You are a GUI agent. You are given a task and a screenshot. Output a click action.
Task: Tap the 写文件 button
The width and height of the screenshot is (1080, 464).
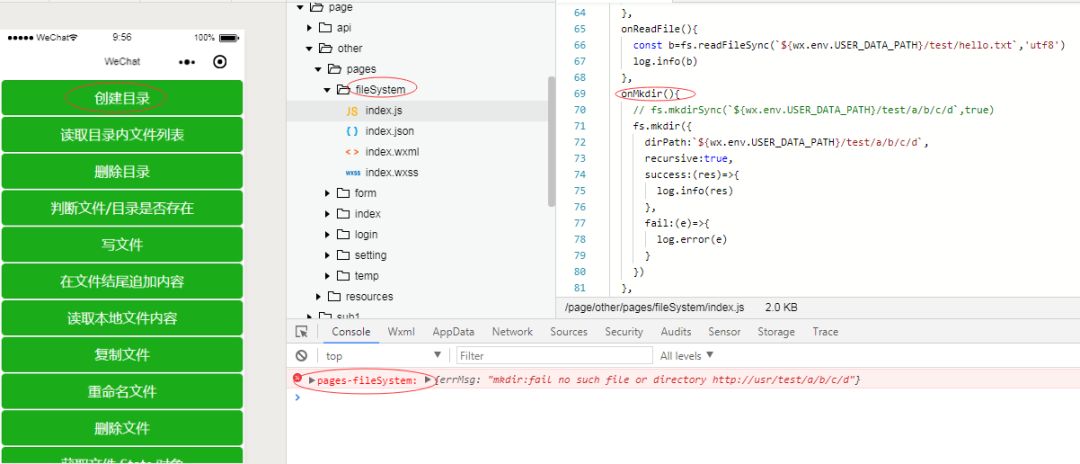(122, 245)
